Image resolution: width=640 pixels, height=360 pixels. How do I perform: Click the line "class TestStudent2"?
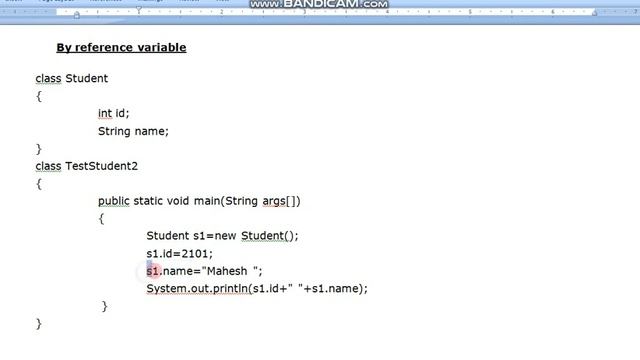point(87,166)
